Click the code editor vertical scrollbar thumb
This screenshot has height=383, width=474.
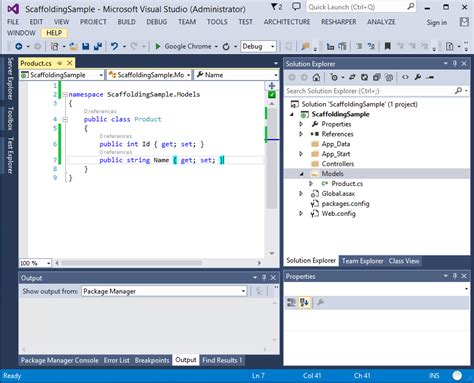273,158
